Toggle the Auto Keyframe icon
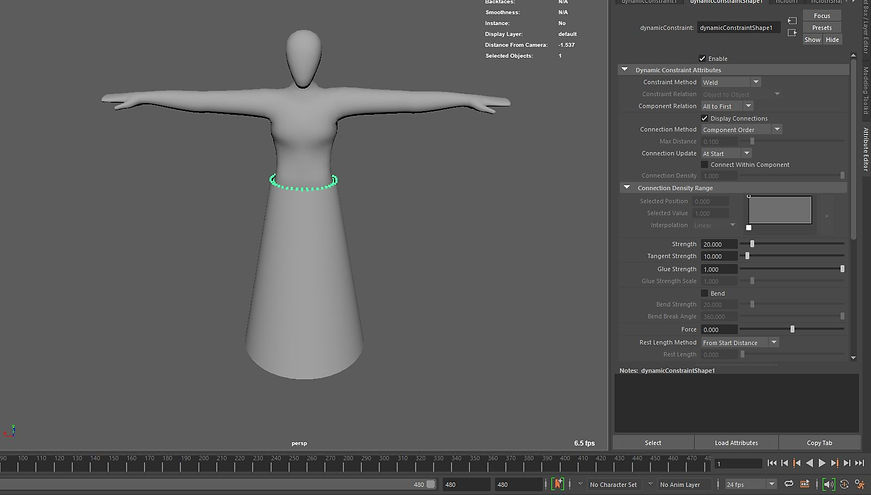The image size is (871, 495). (558, 484)
